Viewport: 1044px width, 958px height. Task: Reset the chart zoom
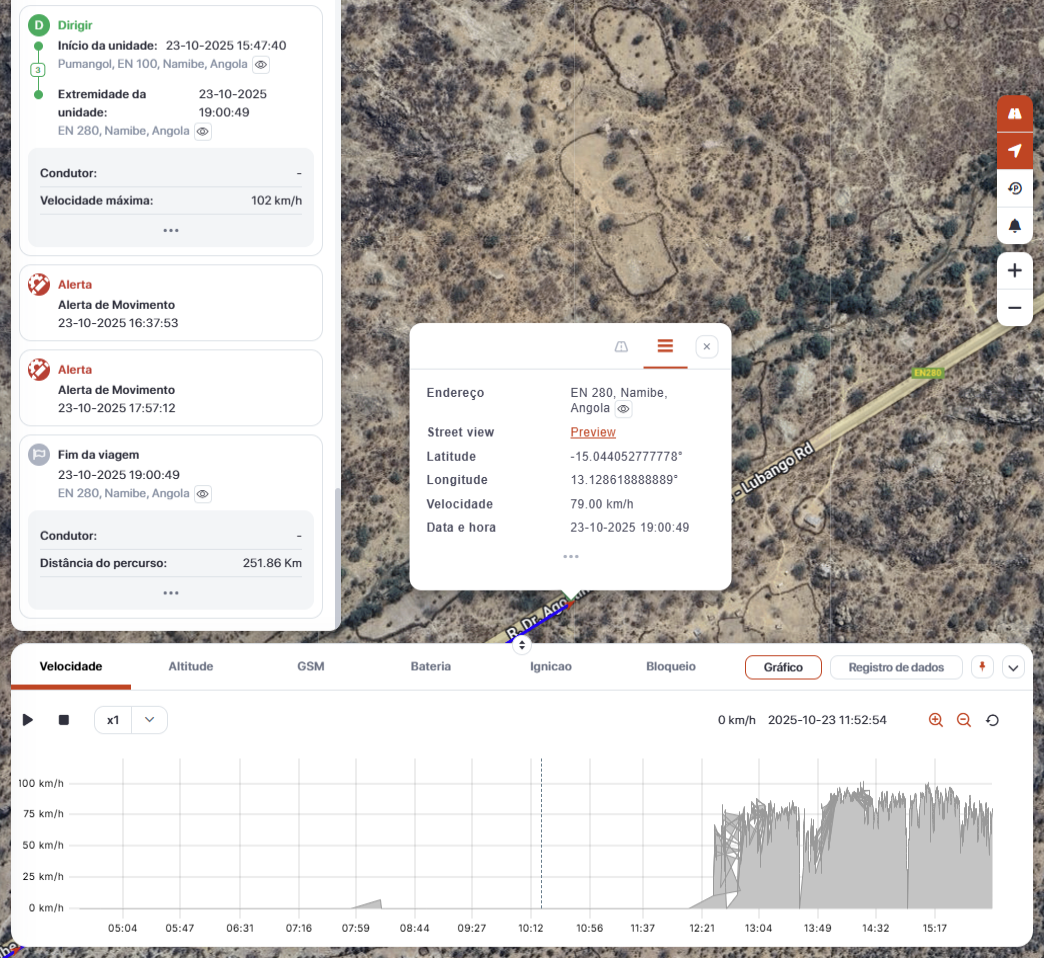[x=993, y=720]
